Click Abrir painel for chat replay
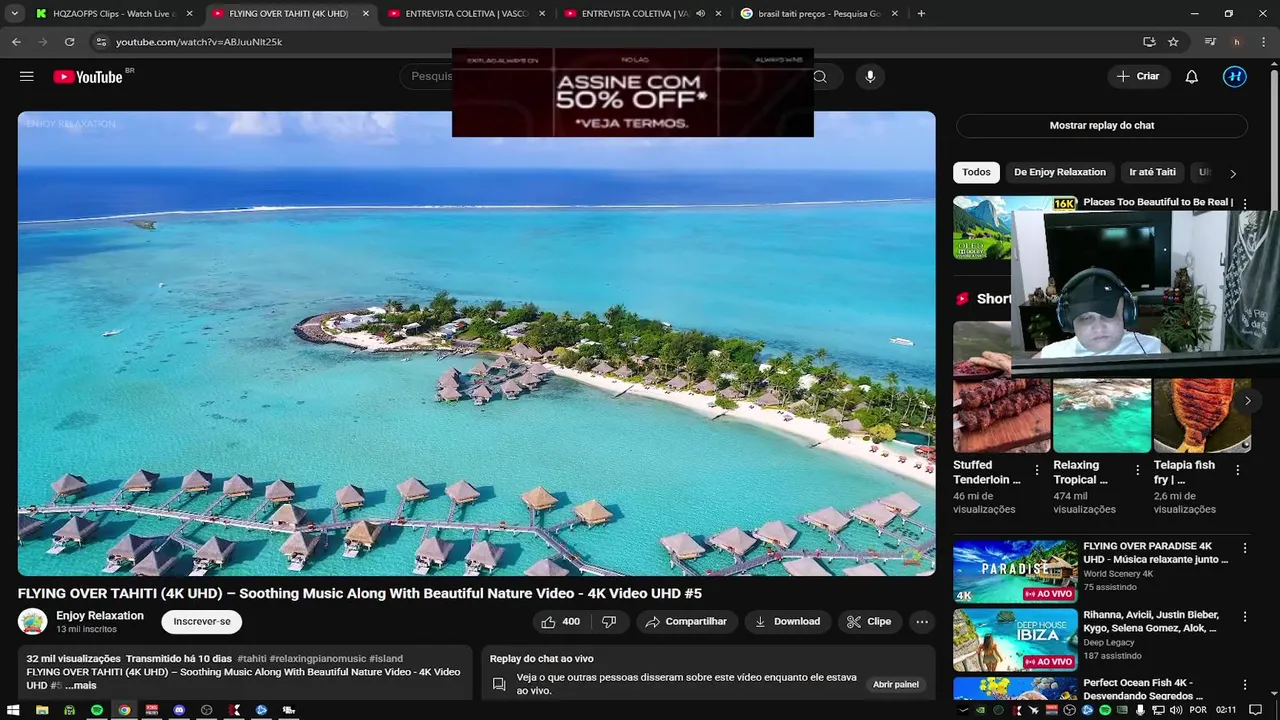The height and width of the screenshot is (720, 1280). [896, 684]
